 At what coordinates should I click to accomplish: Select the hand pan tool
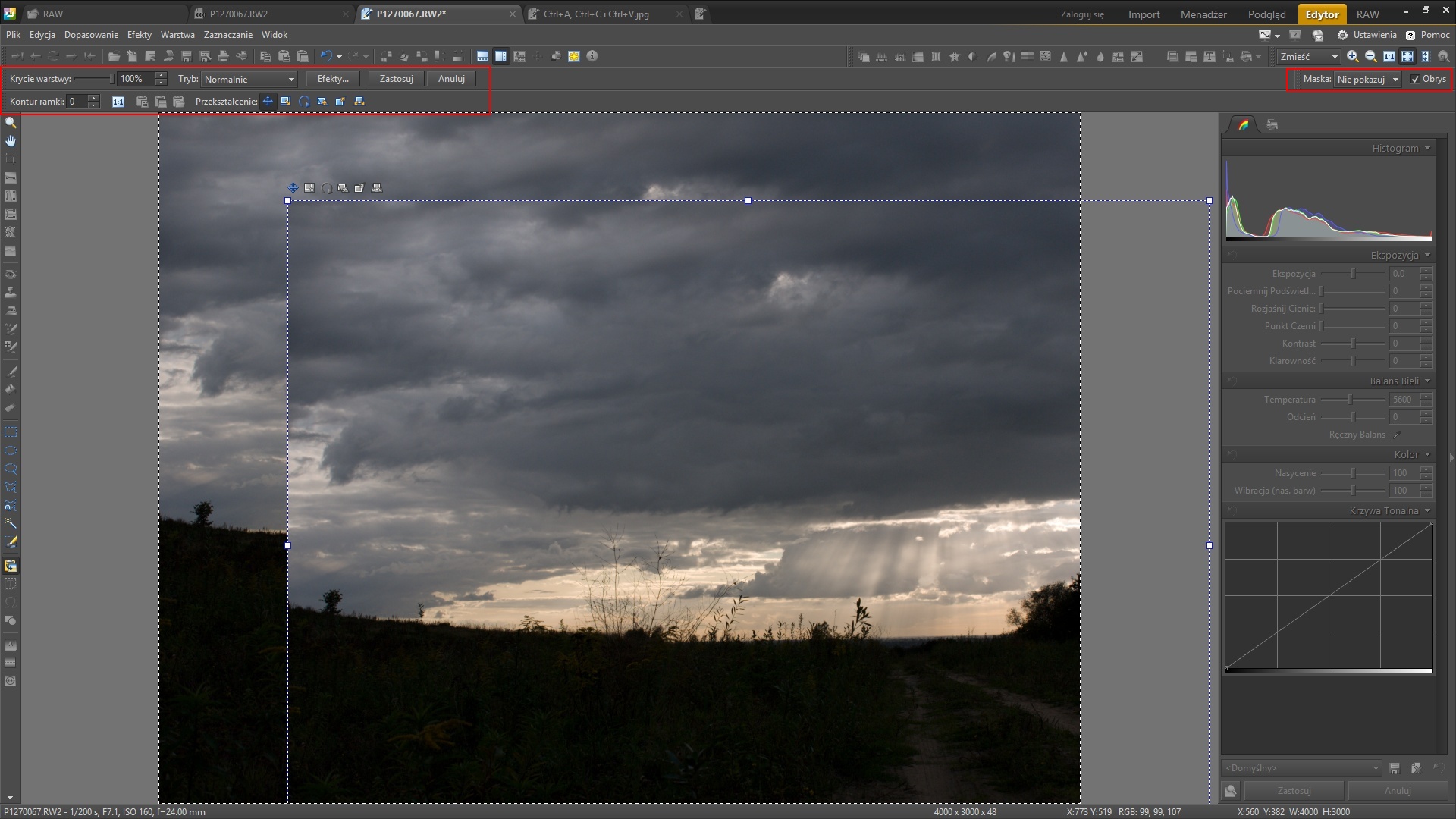click(x=11, y=141)
